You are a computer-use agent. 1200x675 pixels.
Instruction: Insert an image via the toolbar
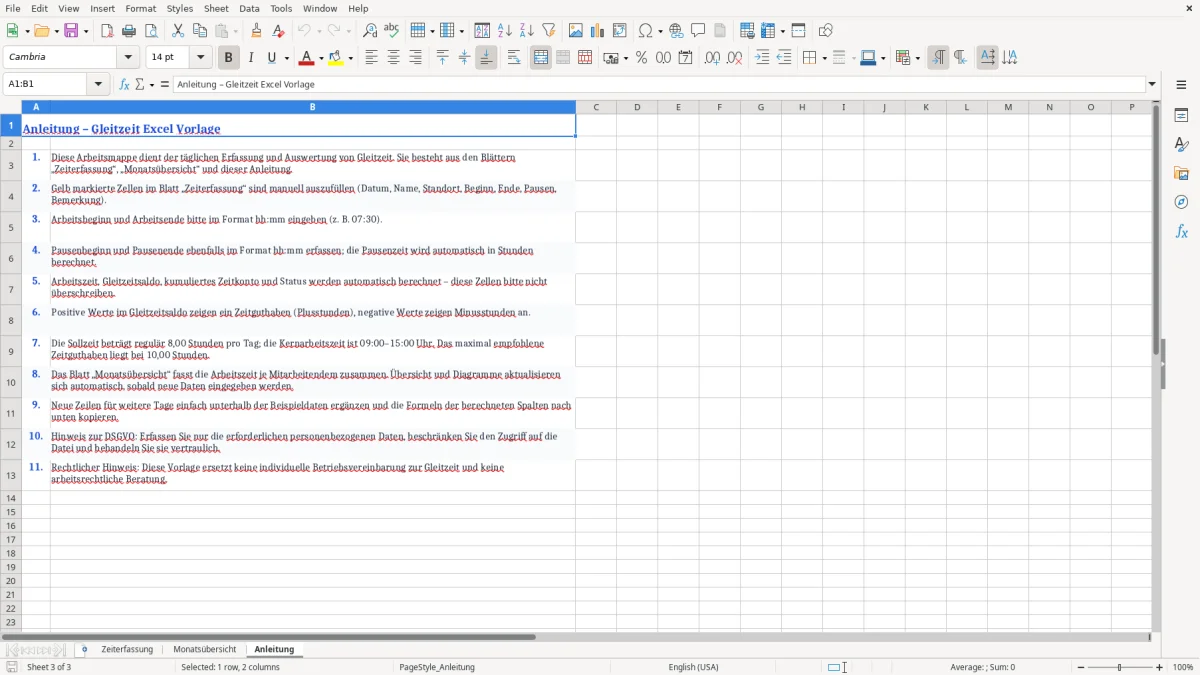576,31
